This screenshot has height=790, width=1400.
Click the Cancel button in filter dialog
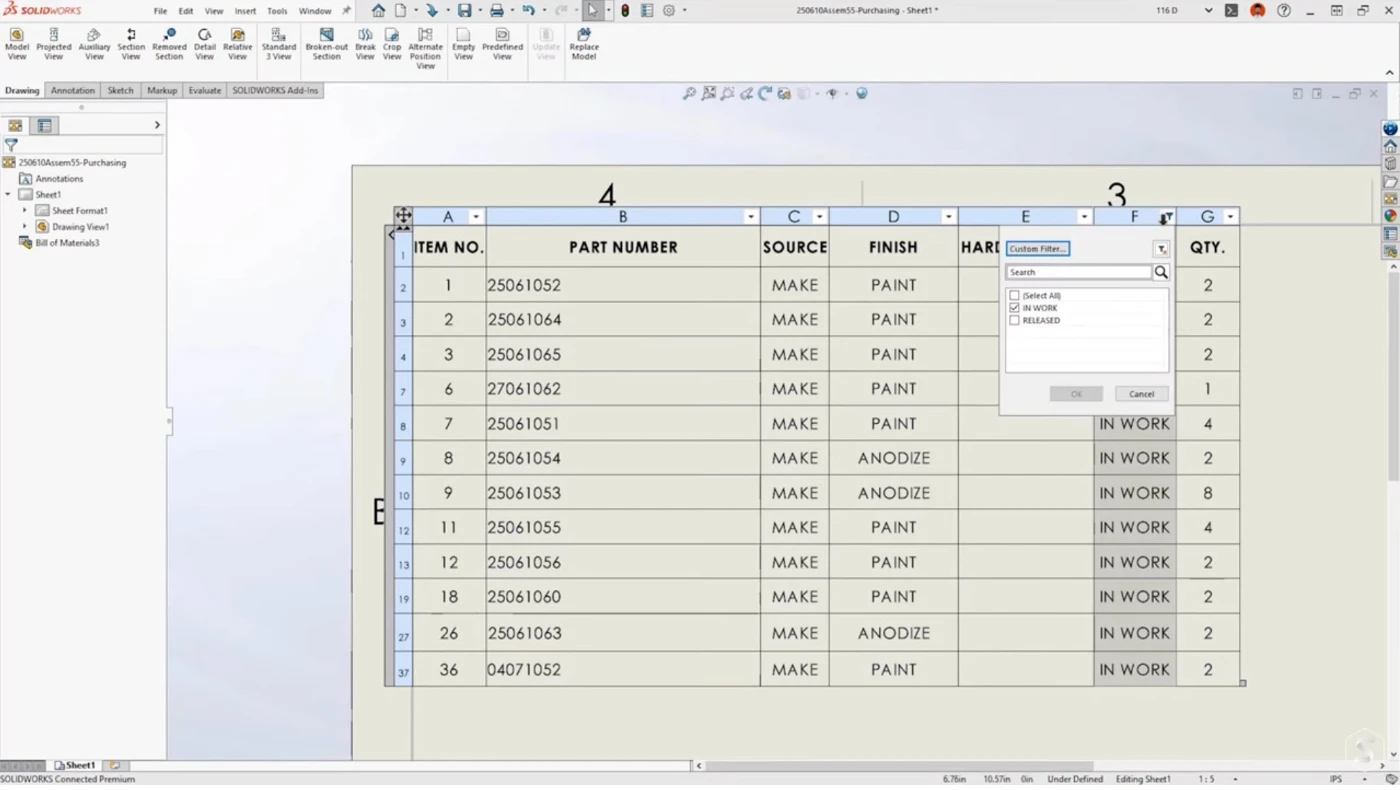1140,393
